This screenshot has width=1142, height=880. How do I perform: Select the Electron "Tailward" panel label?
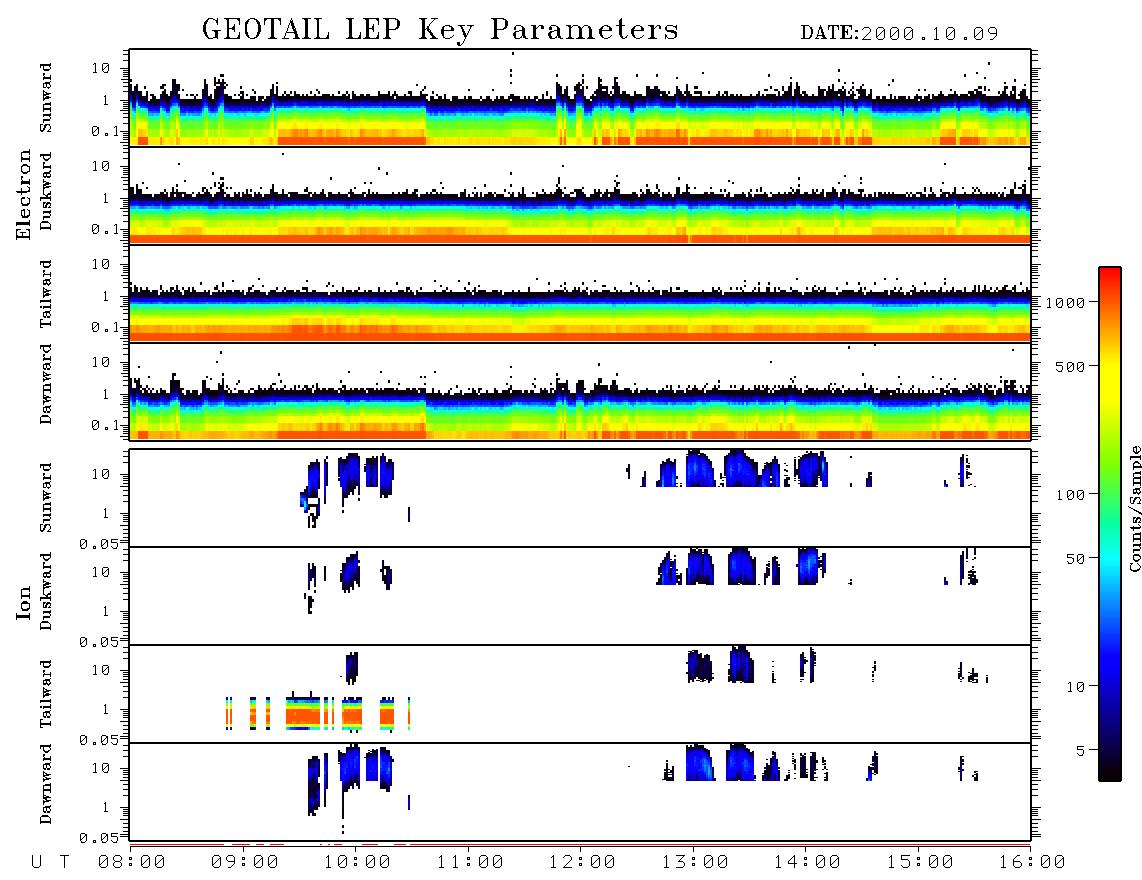(46, 294)
